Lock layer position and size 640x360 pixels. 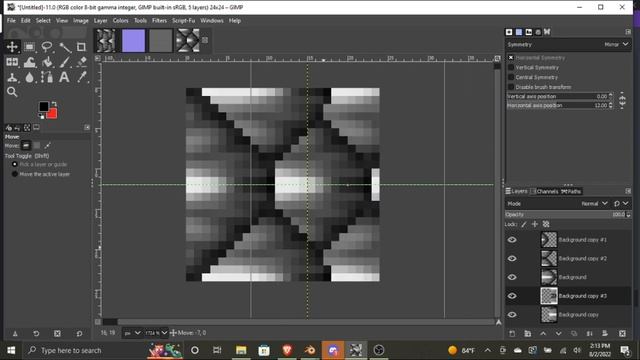pyautogui.click(x=535, y=224)
